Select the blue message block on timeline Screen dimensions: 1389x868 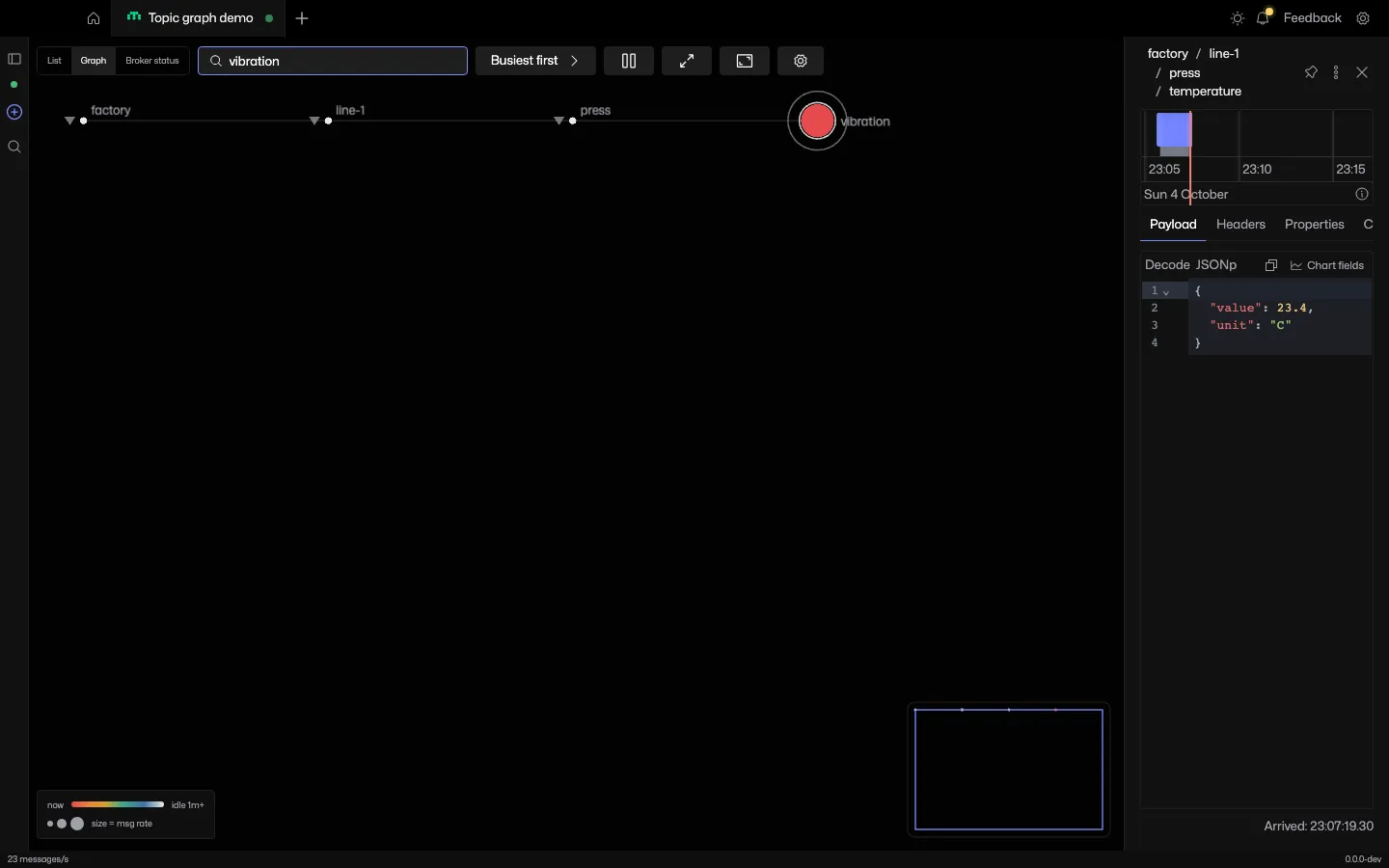pyautogui.click(x=1174, y=130)
